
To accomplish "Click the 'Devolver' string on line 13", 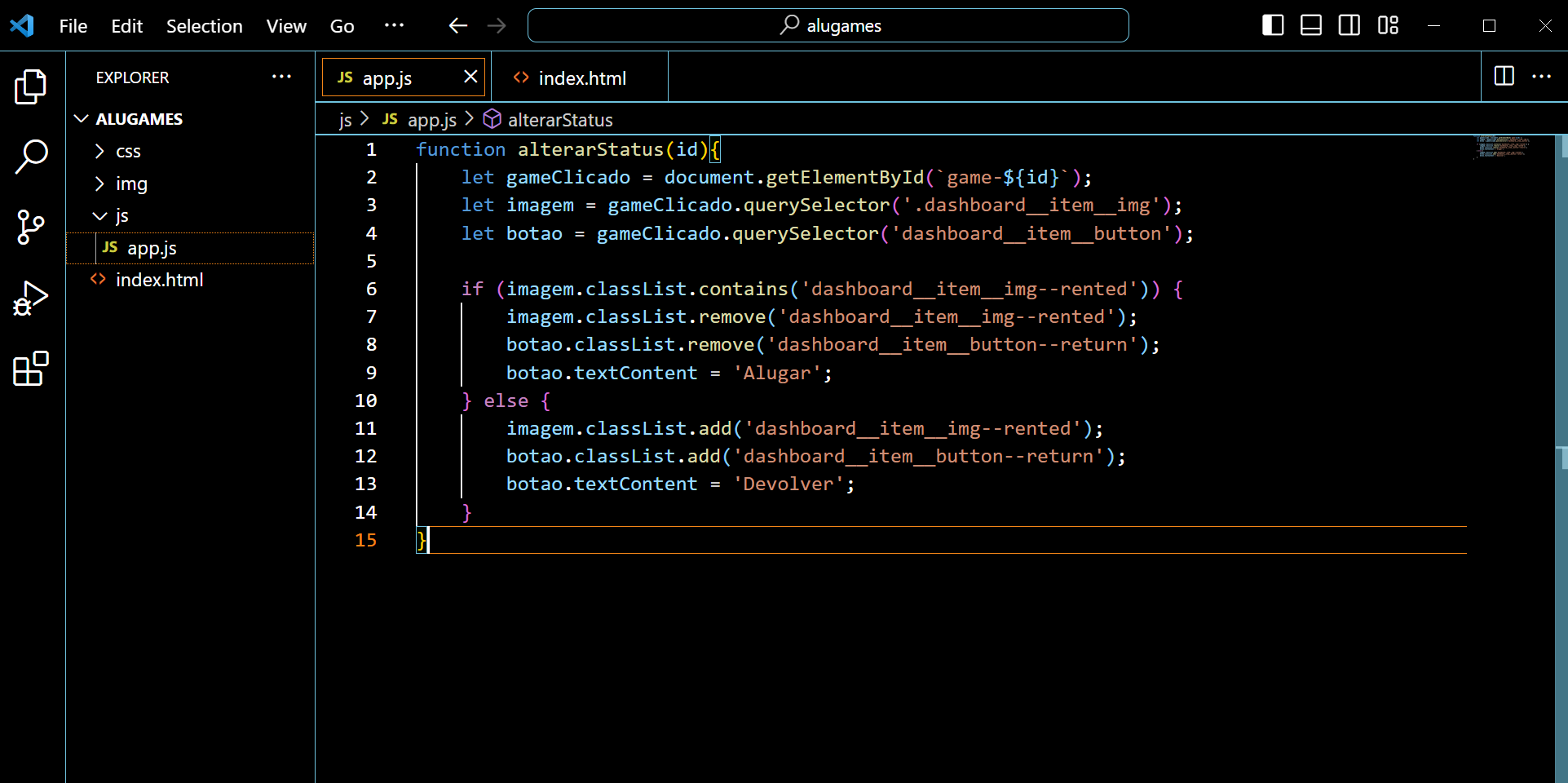I will coord(788,484).
